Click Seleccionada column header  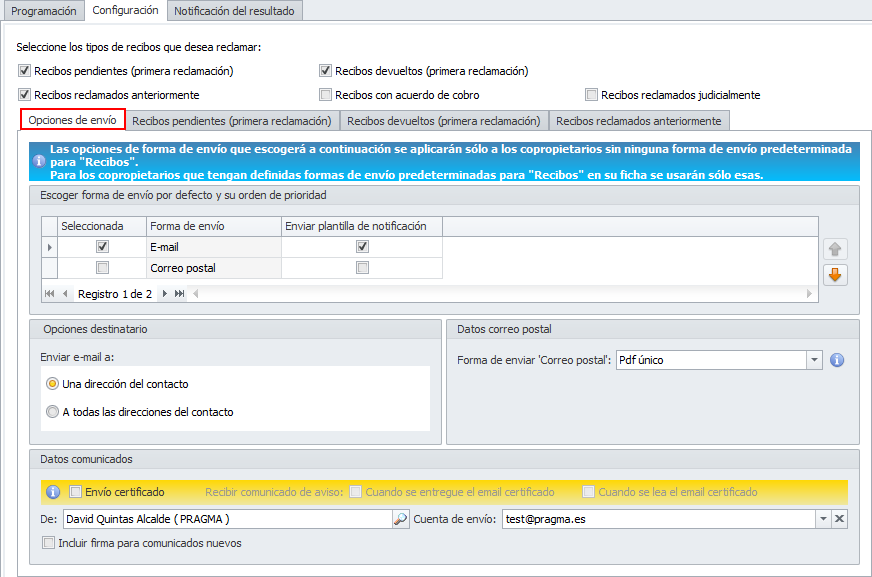pos(102,226)
